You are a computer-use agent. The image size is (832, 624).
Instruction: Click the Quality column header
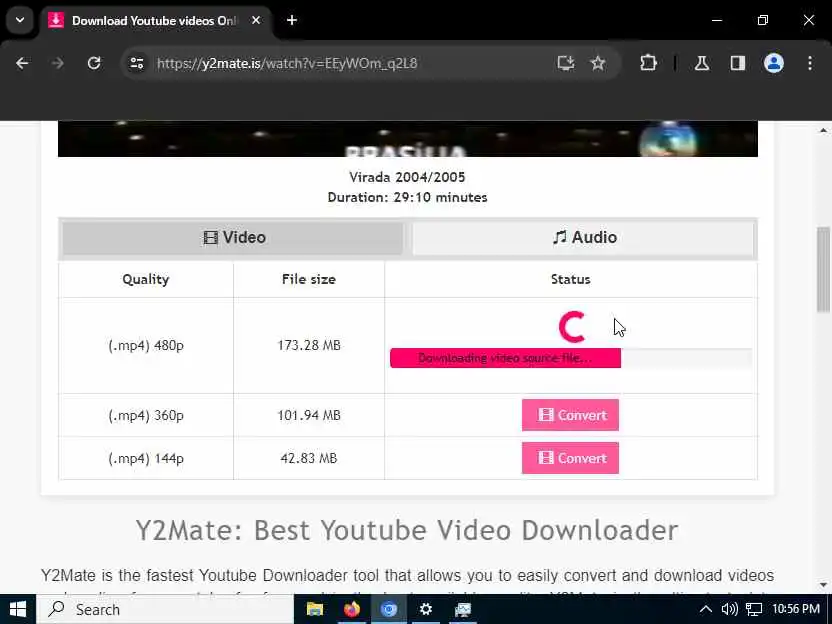pyautogui.click(x=146, y=279)
